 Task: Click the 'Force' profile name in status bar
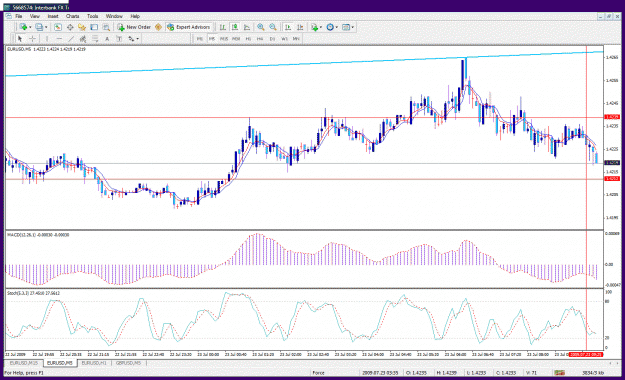(318, 373)
